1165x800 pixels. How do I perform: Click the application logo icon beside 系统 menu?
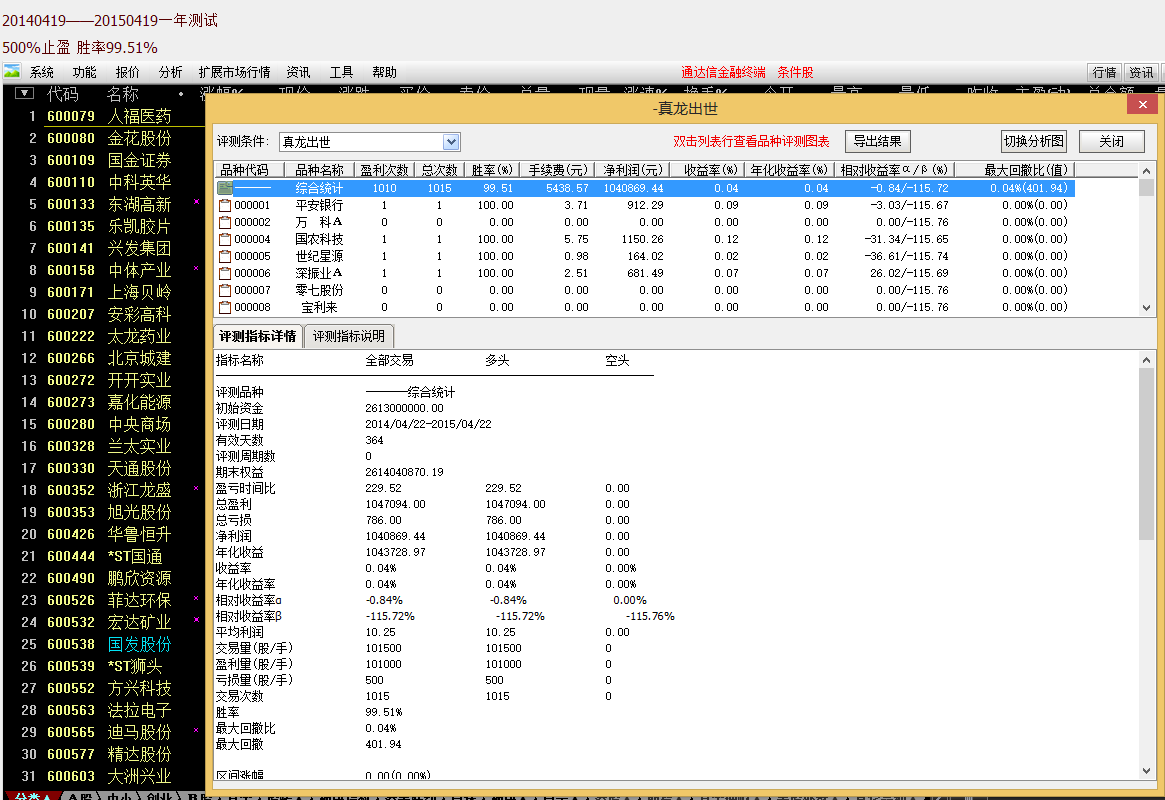pyautogui.click(x=12, y=71)
